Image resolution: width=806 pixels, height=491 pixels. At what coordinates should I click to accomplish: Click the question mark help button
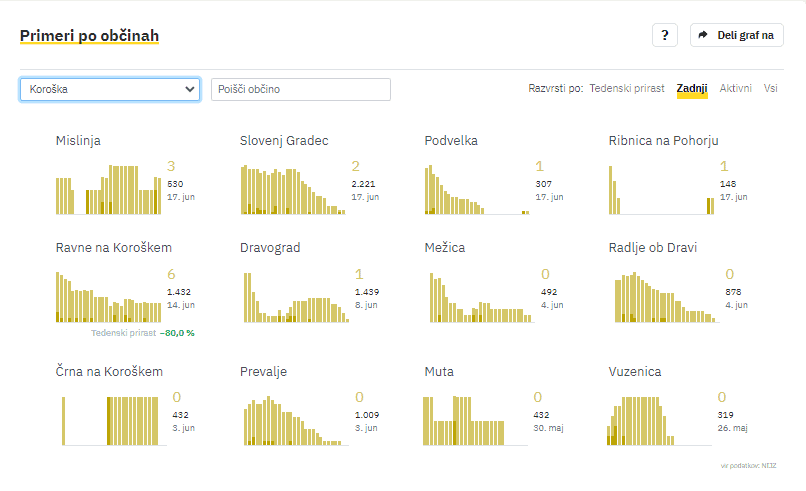[665, 35]
